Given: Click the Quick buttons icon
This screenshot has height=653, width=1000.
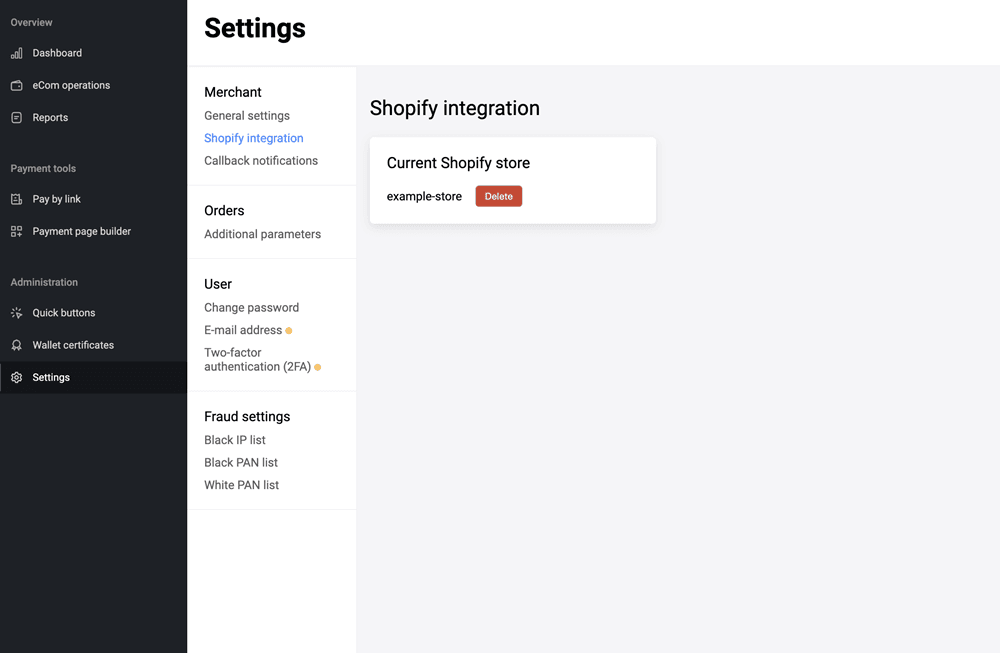Looking at the screenshot, I should (x=16, y=313).
